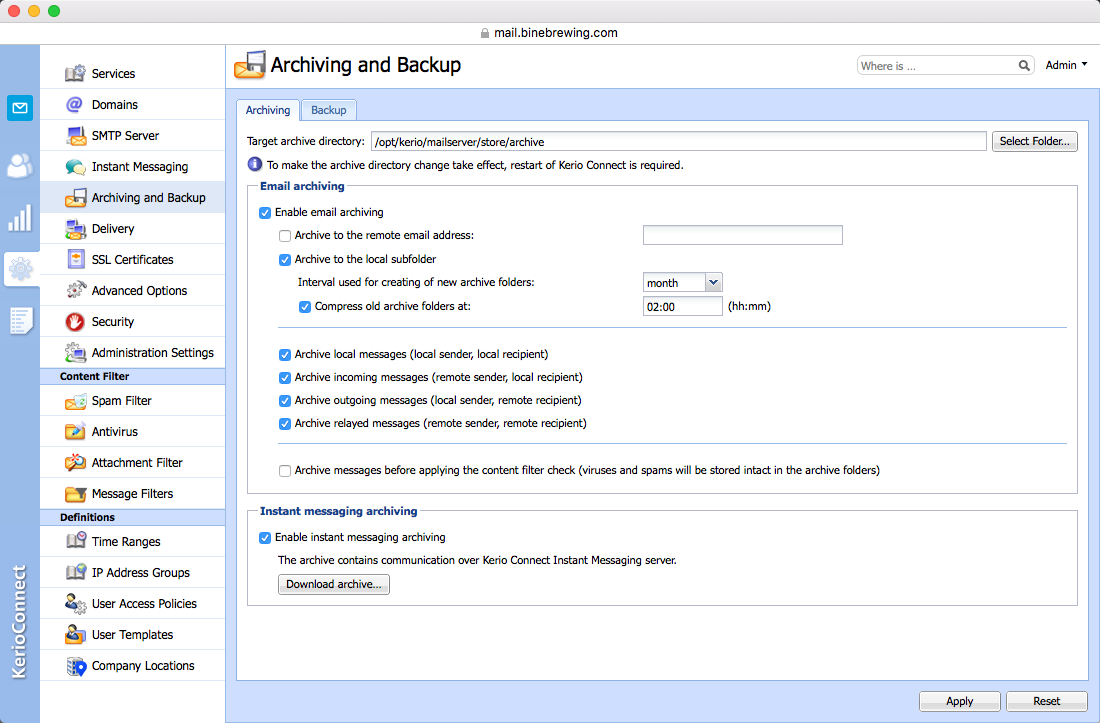Click the Select Folder... button
The image size is (1100, 723).
[x=1034, y=142]
